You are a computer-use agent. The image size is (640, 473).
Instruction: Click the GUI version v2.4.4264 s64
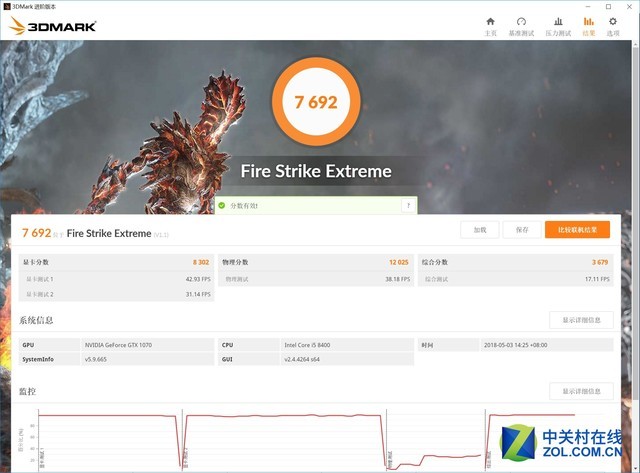[x=302, y=360]
